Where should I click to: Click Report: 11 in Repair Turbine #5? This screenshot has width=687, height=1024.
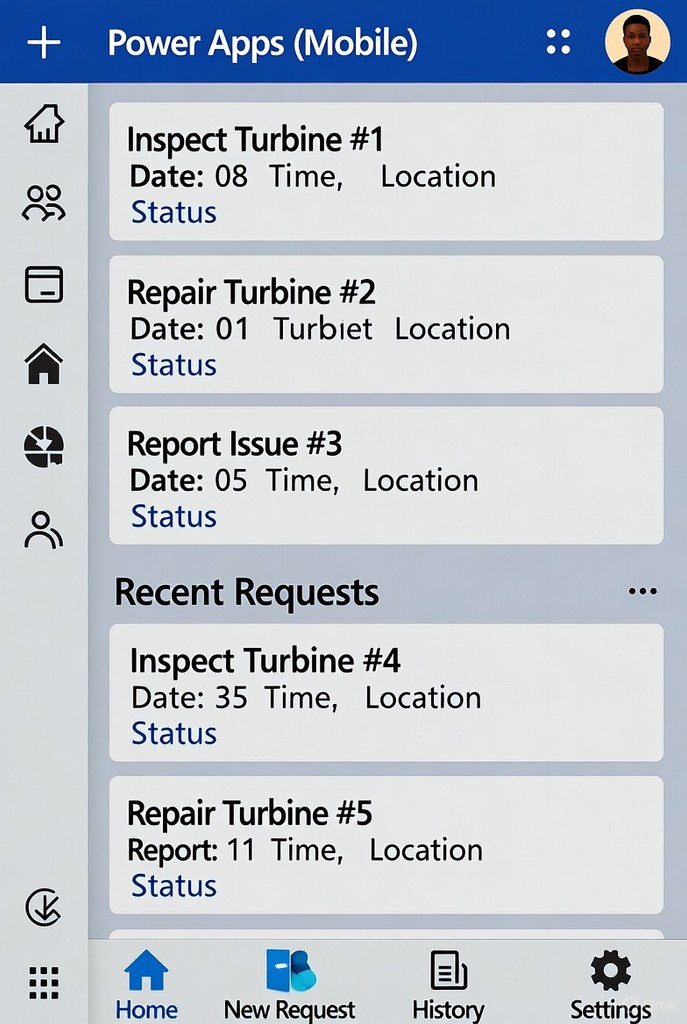tap(191, 850)
